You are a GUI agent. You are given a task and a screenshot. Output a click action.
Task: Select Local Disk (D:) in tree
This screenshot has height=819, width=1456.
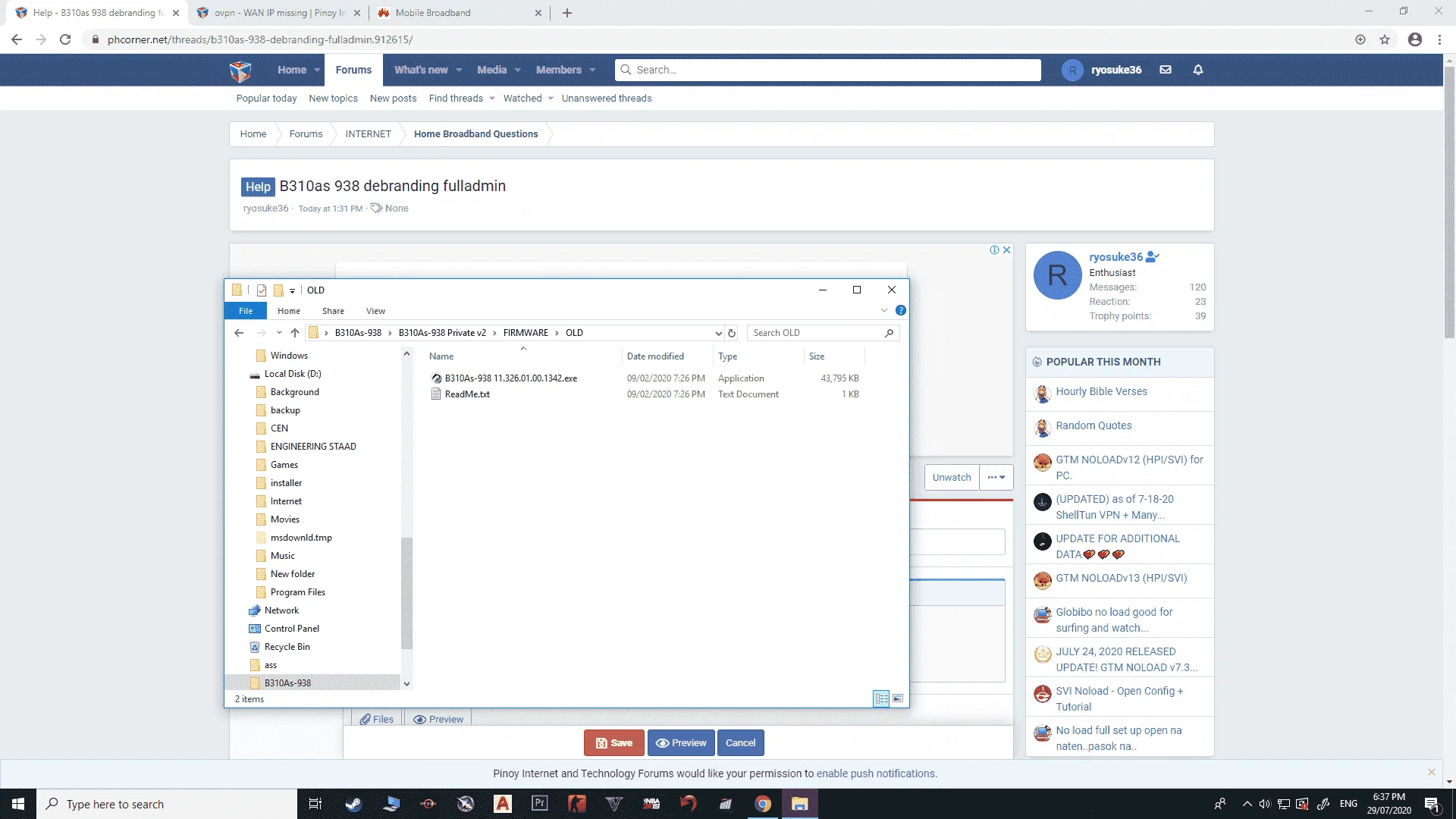pos(293,374)
